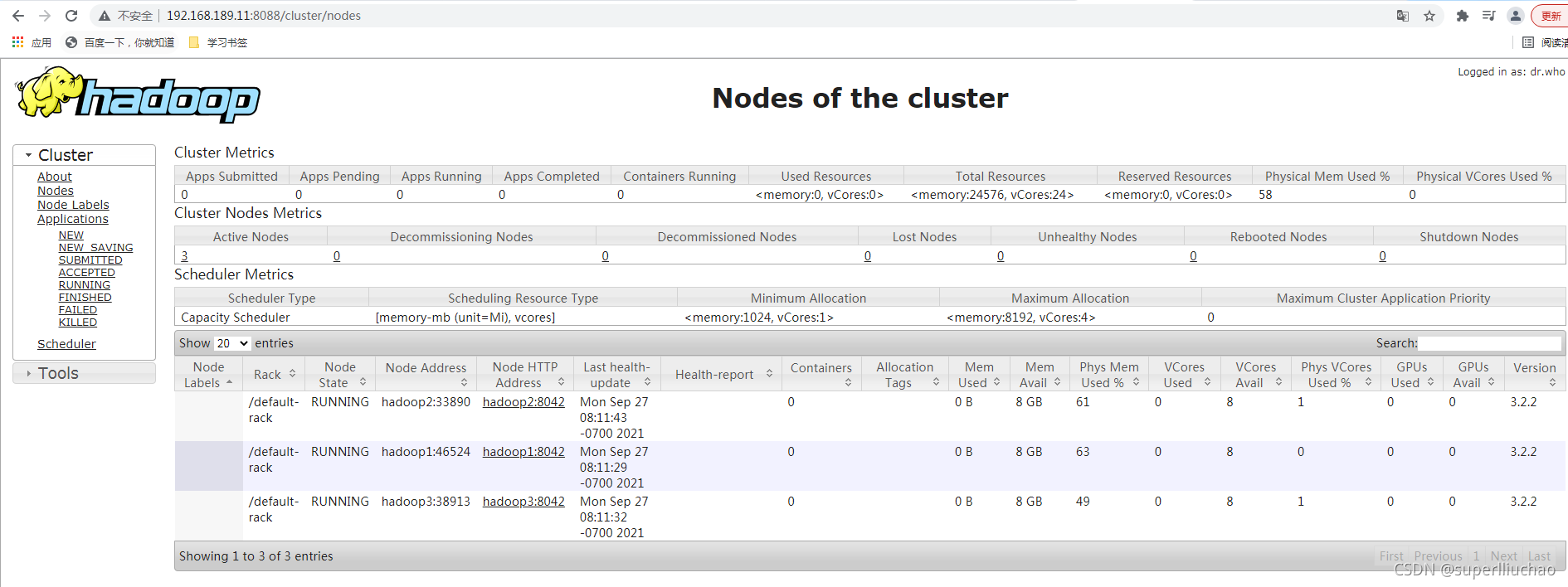
Task: Sort by Version column arrows
Action: point(1552,382)
